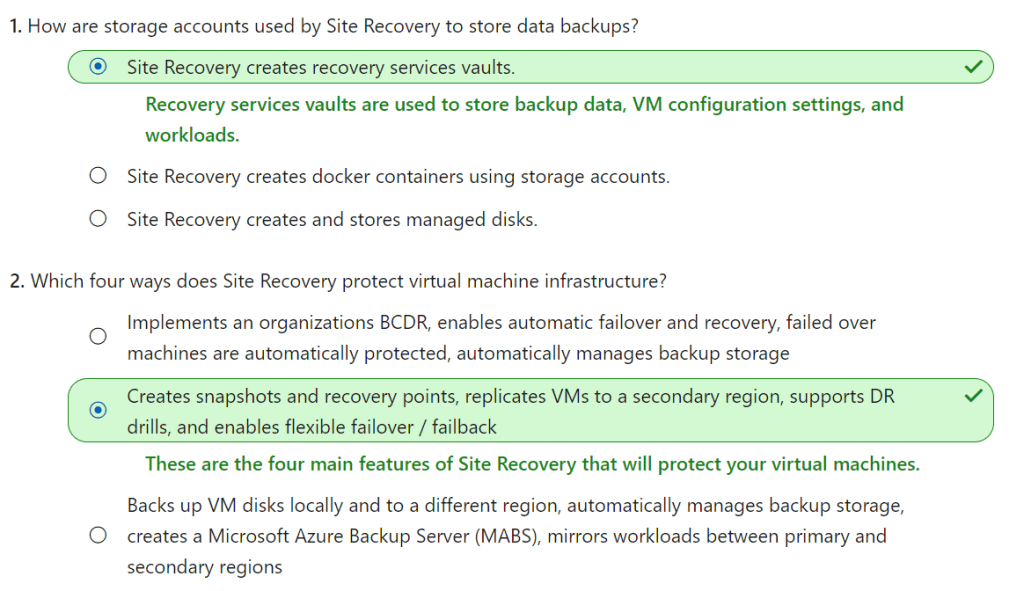Click the "Site Recovery creates recovery services vaults" label

tap(320, 67)
